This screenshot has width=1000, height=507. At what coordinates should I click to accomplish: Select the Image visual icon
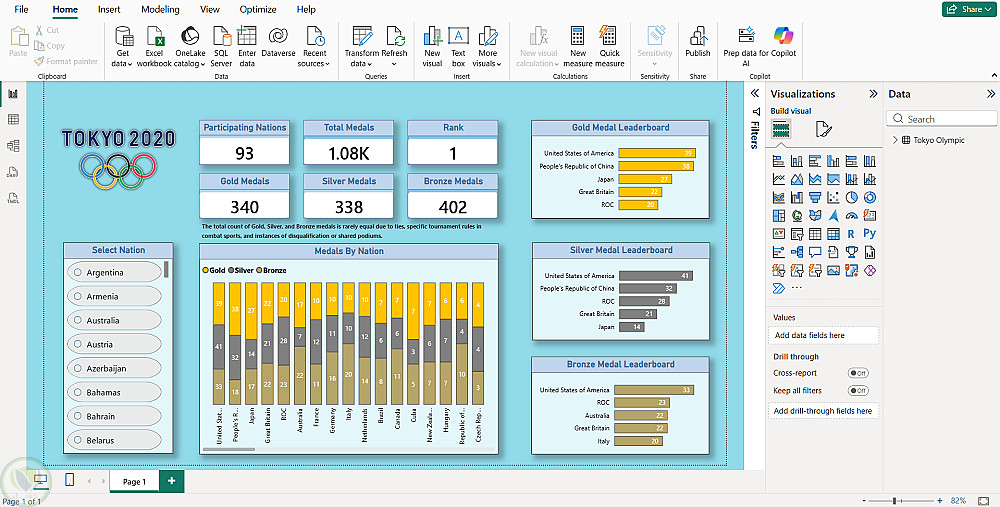pyautogui.click(x=833, y=270)
